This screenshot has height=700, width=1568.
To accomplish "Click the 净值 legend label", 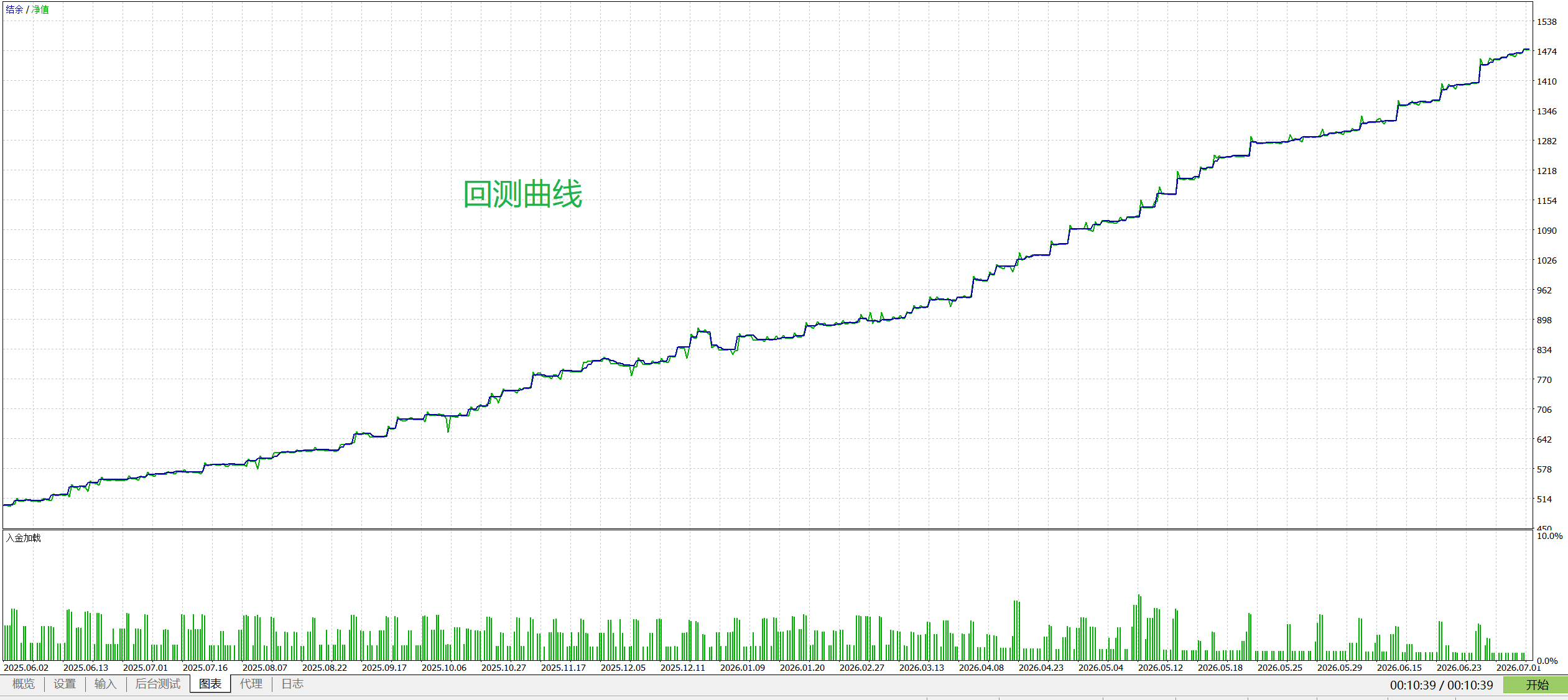I will point(40,9).
